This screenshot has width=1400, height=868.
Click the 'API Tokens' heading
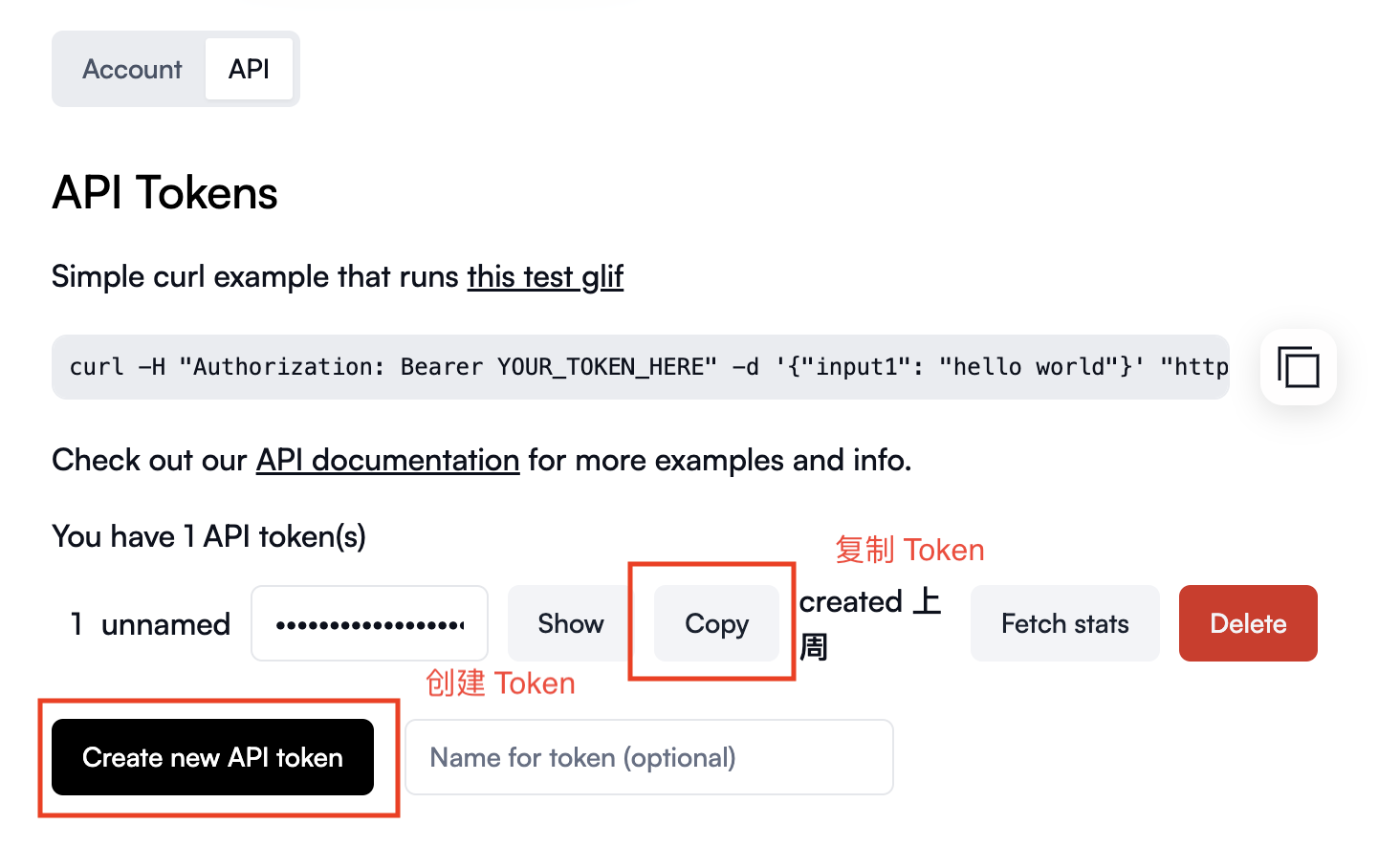tap(164, 193)
